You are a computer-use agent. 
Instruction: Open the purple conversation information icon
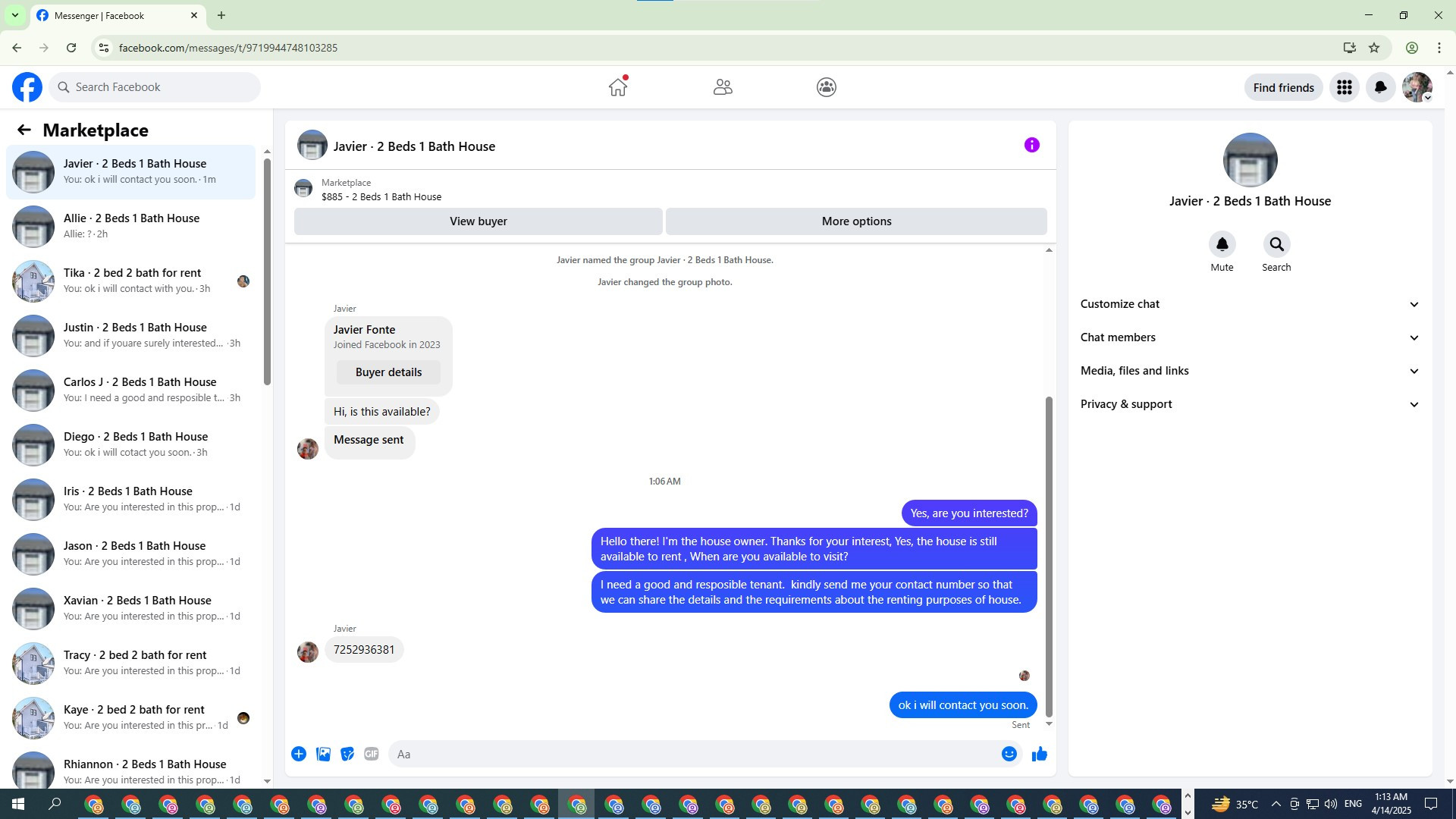pyautogui.click(x=1031, y=145)
